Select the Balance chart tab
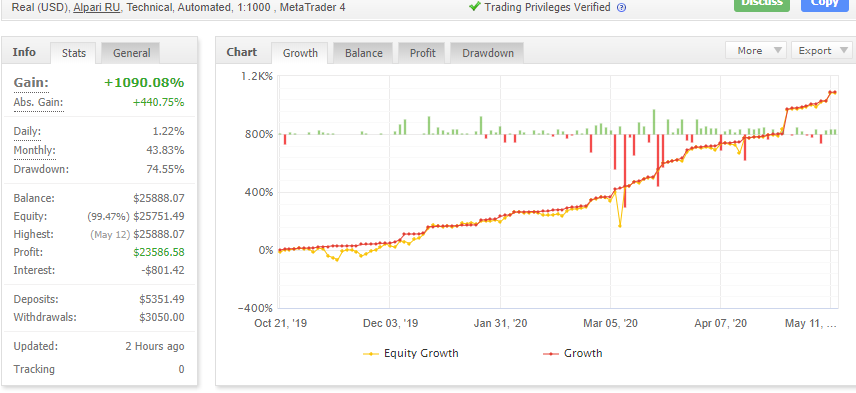This screenshot has width=856, height=393. (x=364, y=53)
